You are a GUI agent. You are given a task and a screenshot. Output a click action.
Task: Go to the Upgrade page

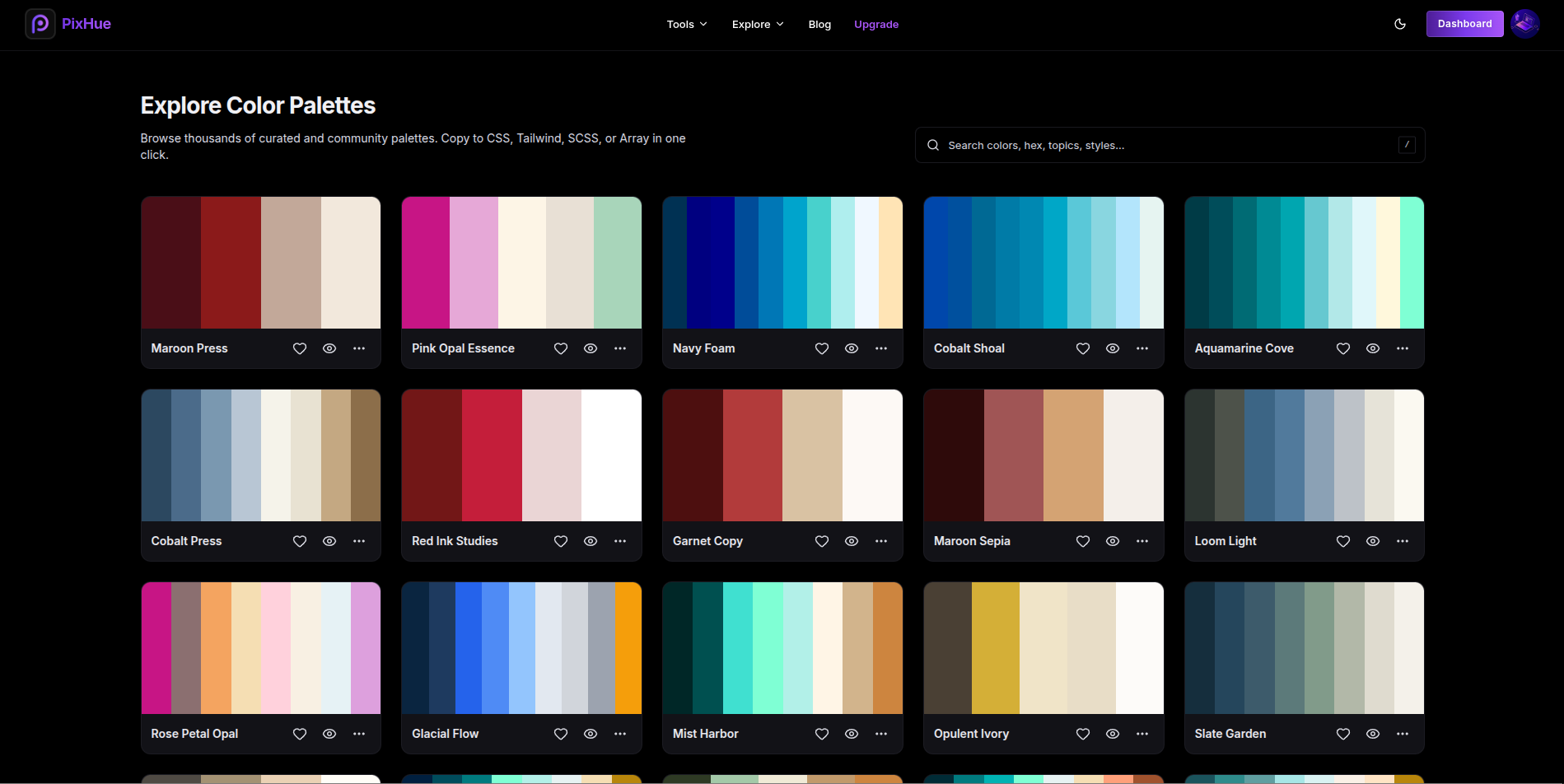[x=876, y=24]
